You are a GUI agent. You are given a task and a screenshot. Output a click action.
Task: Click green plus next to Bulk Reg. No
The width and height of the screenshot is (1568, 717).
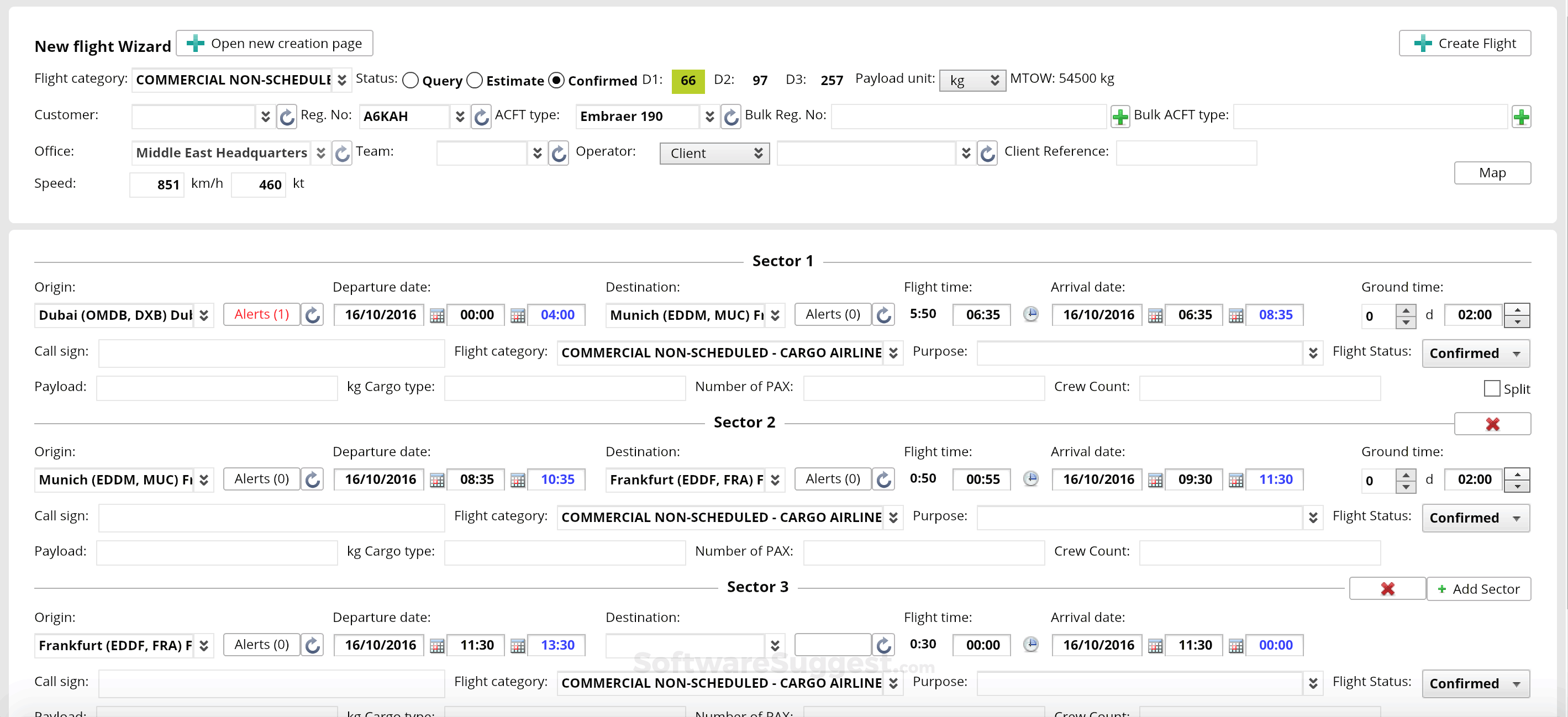1119,116
